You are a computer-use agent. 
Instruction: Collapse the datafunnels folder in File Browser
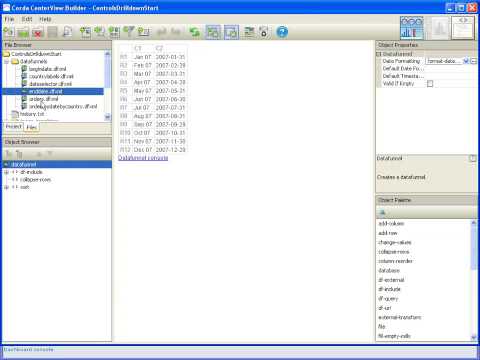[6, 61]
